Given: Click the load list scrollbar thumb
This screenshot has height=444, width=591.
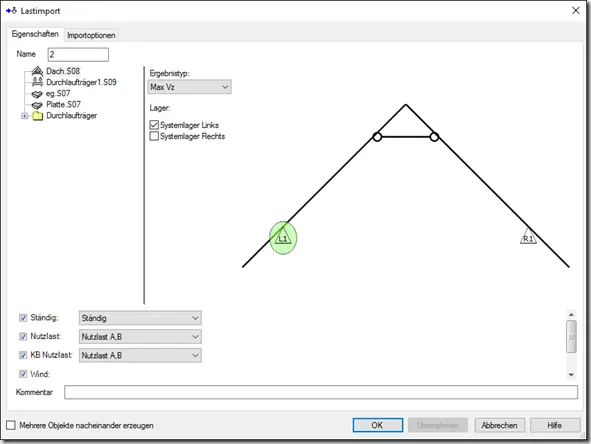Looking at the screenshot, I should coord(571,337).
